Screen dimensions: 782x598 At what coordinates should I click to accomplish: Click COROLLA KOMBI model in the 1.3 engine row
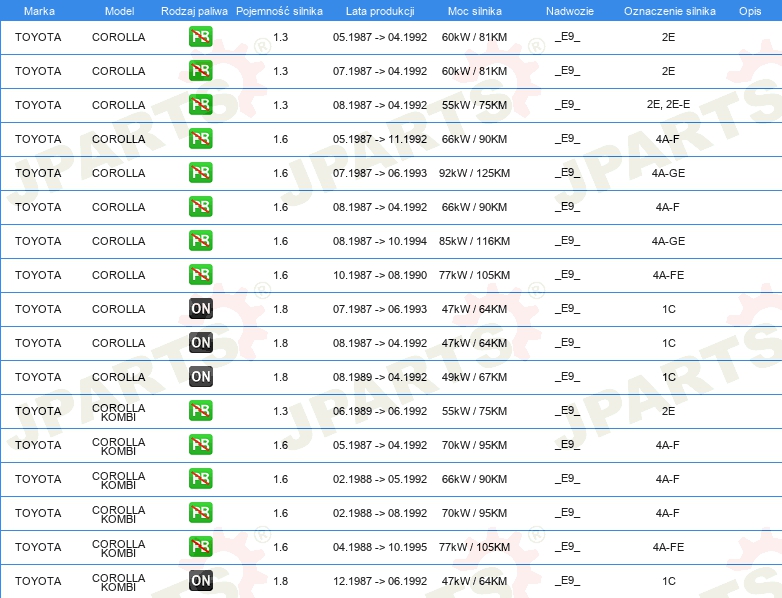(119, 412)
